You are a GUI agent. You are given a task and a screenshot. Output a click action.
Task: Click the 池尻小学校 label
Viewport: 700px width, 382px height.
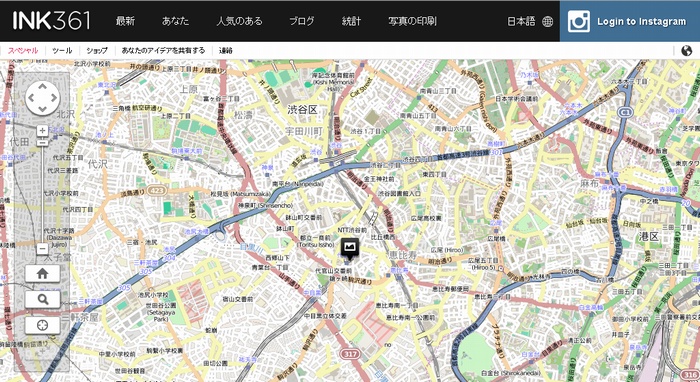click(x=153, y=295)
